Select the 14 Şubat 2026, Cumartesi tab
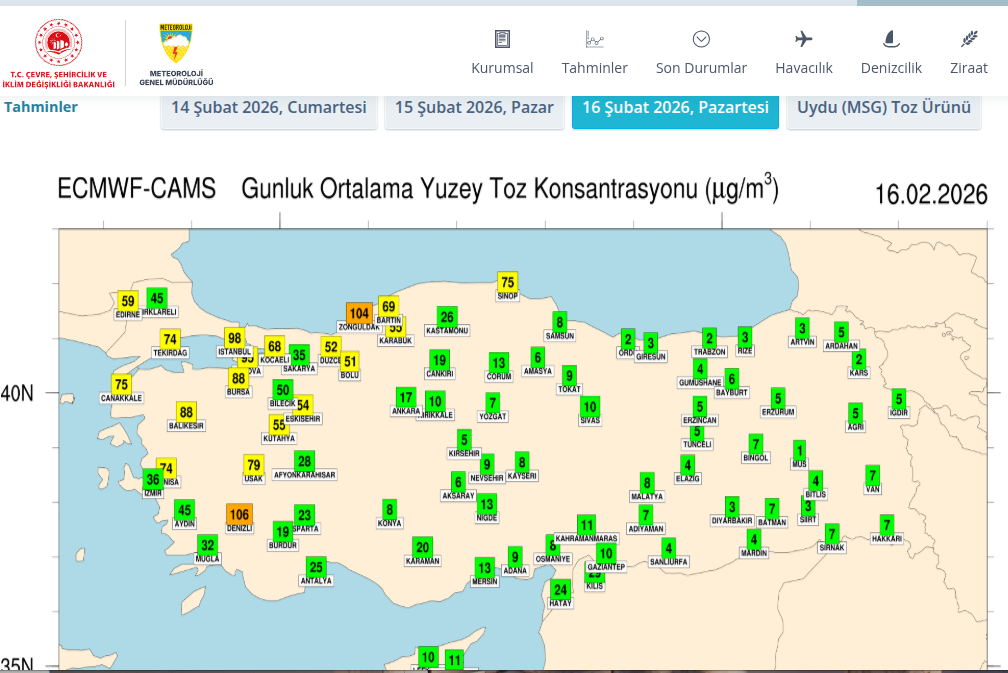Viewport: 1008px width, 673px height. (x=269, y=108)
